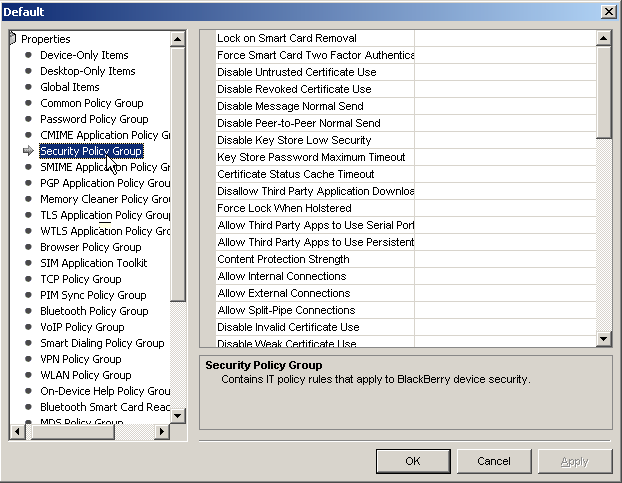This screenshot has width=622, height=483.
Task: Click the Cancel button
Action: [494, 461]
